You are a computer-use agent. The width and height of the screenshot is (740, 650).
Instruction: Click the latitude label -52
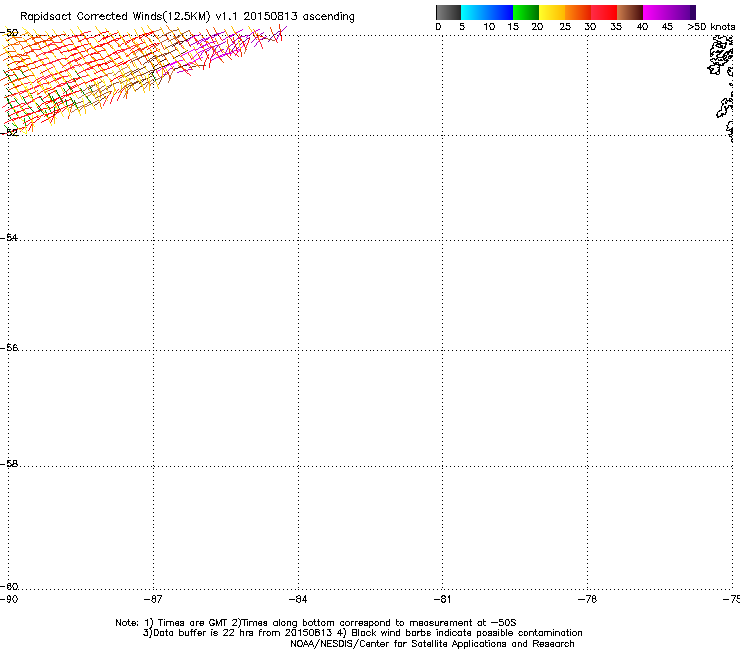[9, 132]
